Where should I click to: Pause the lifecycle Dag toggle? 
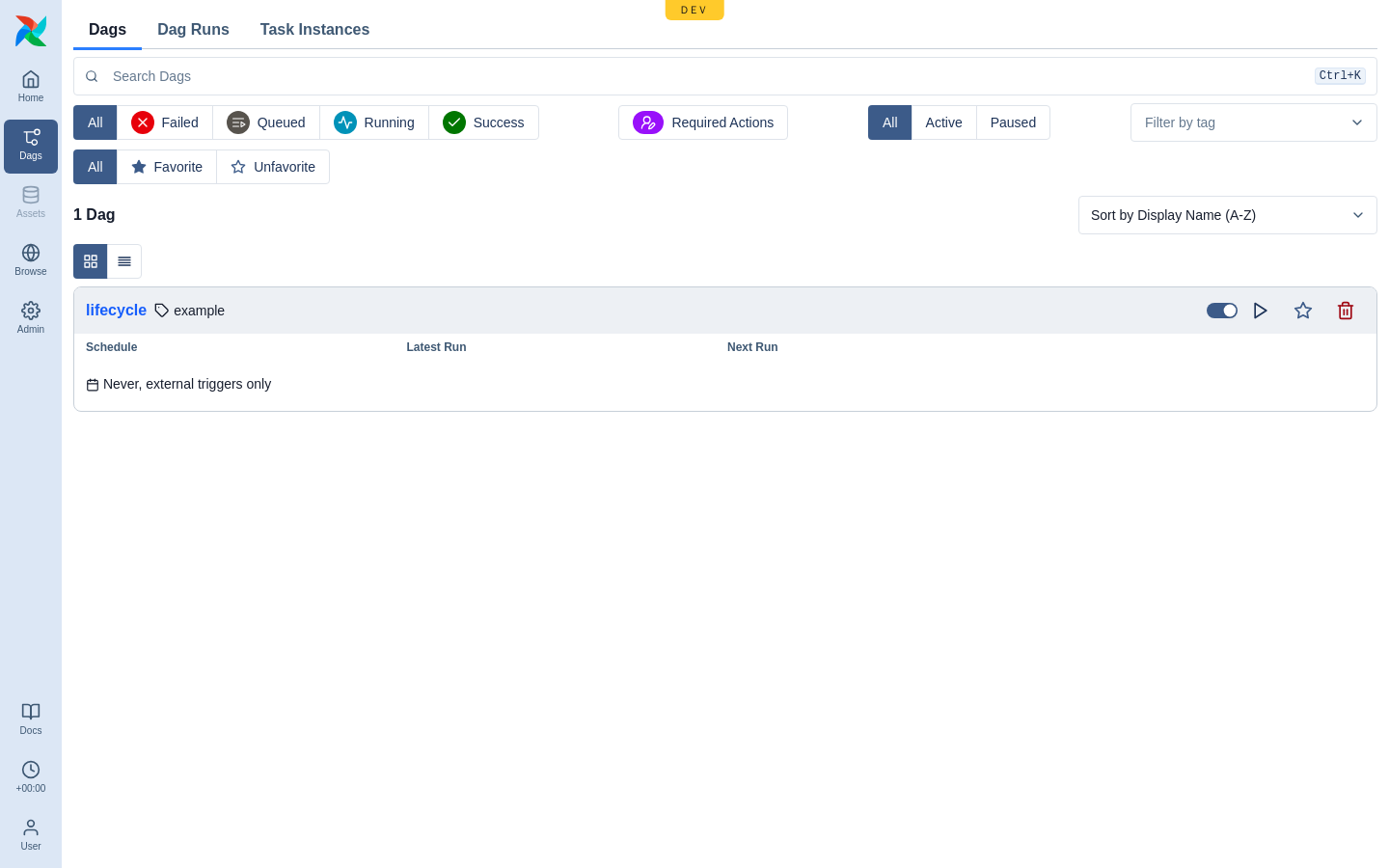click(x=1222, y=311)
